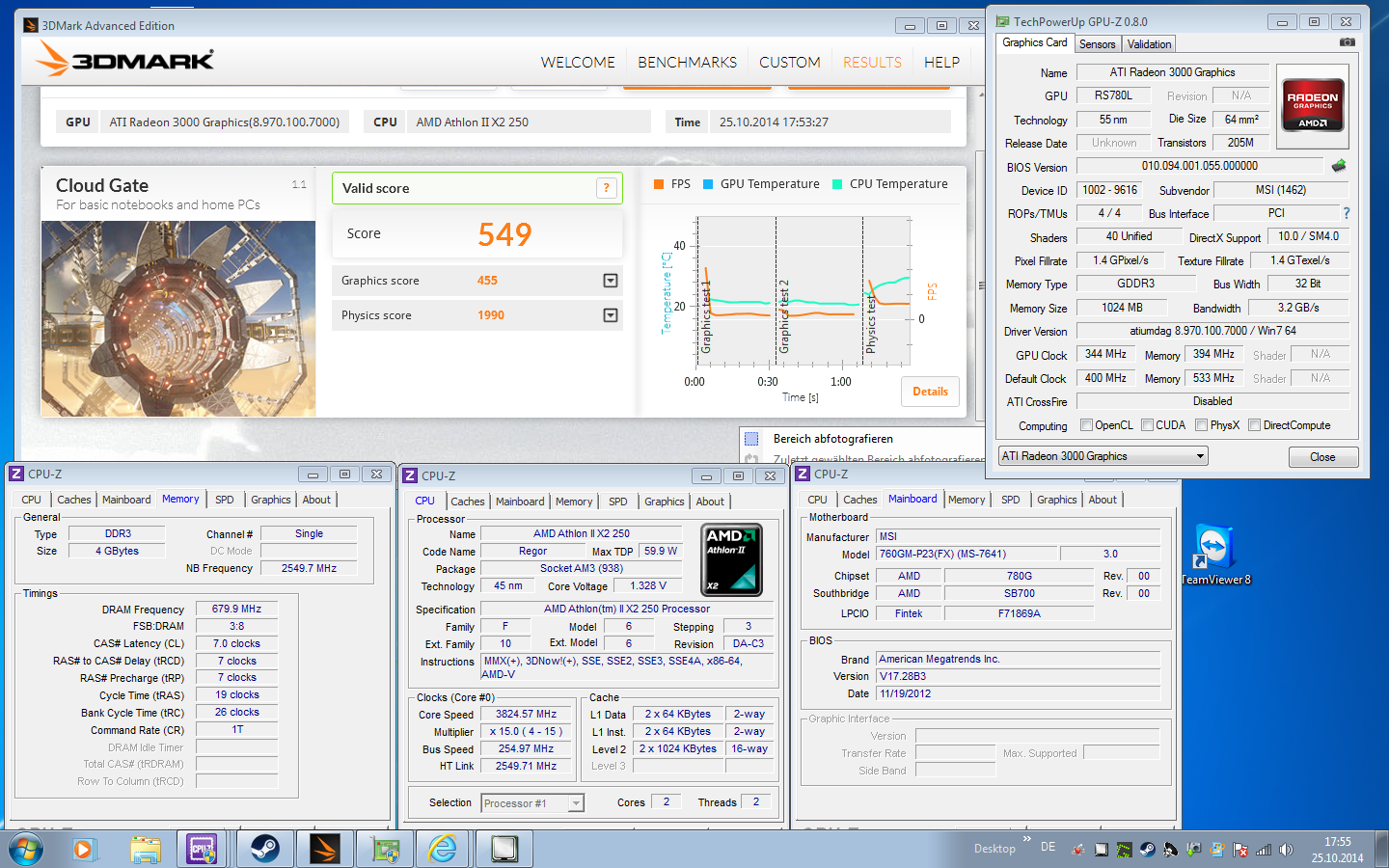Click the taskbar clock showing 17:55
Viewport: 1389px width, 868px height.
(1338, 842)
